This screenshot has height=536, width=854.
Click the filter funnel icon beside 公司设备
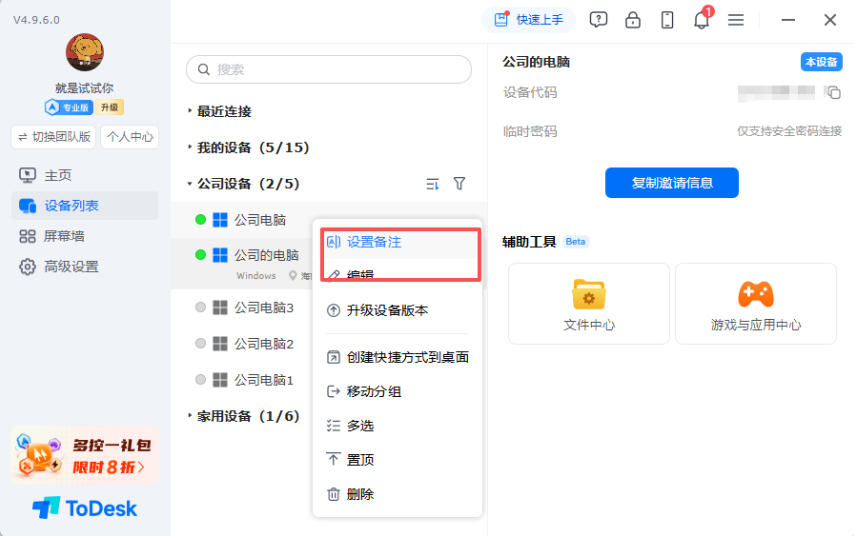click(x=460, y=184)
